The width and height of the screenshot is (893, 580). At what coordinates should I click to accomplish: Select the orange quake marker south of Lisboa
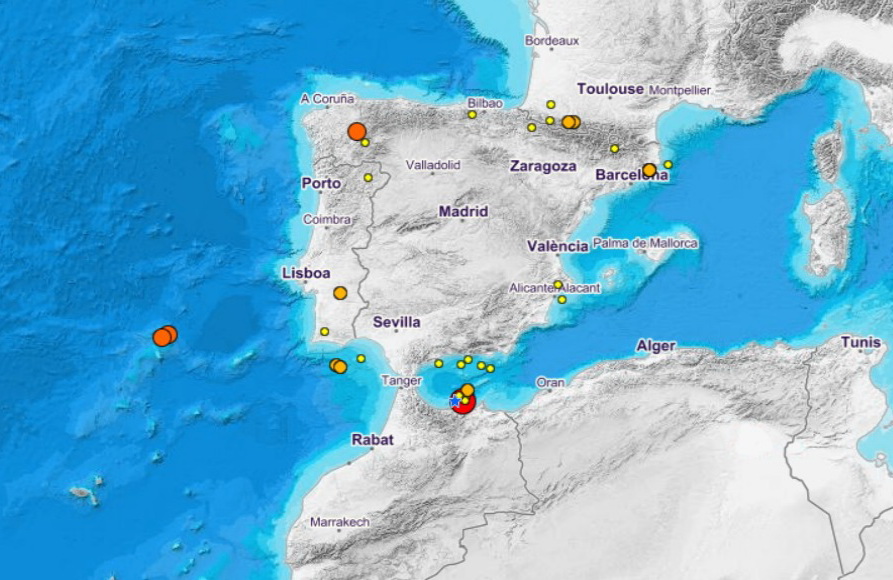click(x=340, y=294)
